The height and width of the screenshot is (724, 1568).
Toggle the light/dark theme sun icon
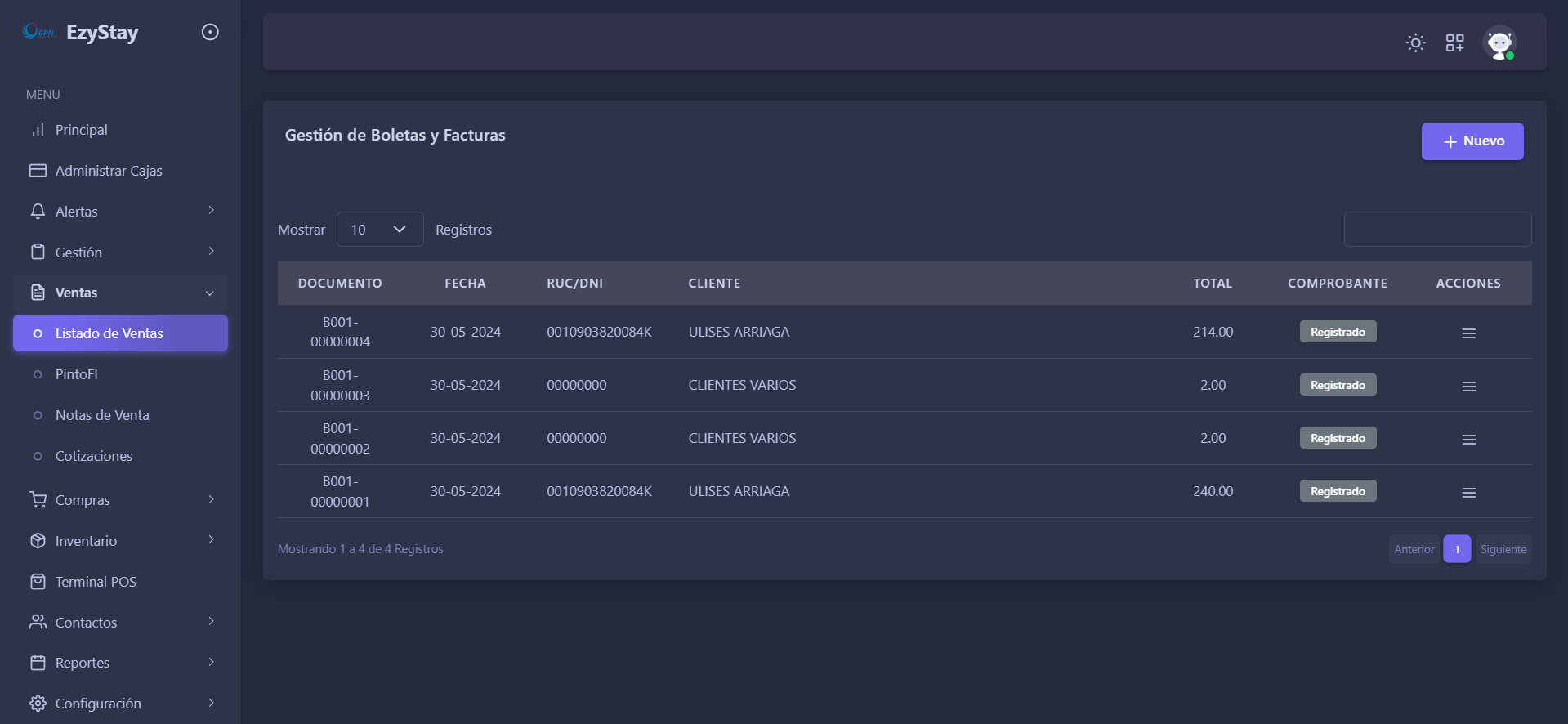tap(1415, 42)
